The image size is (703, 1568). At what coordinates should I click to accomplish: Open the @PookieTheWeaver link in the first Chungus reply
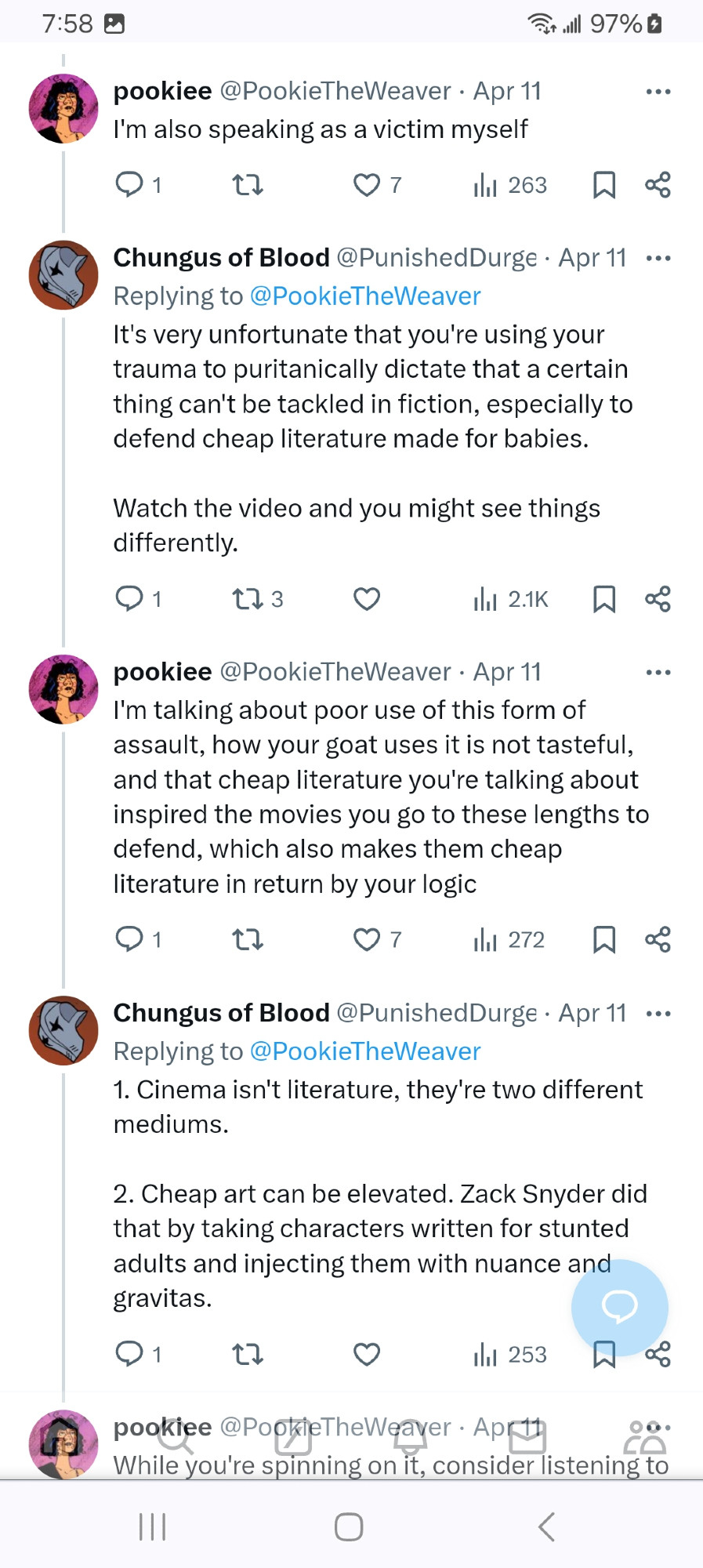(x=364, y=296)
